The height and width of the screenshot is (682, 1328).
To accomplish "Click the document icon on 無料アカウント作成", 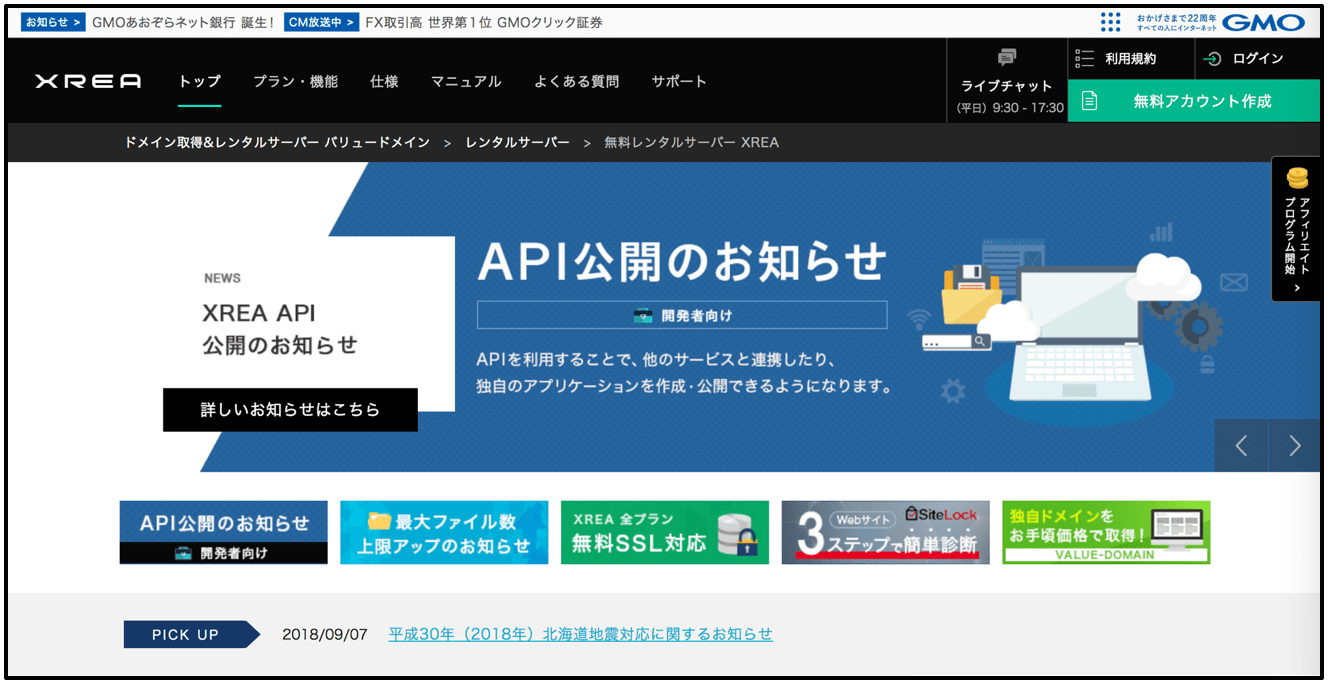I will click(1090, 101).
